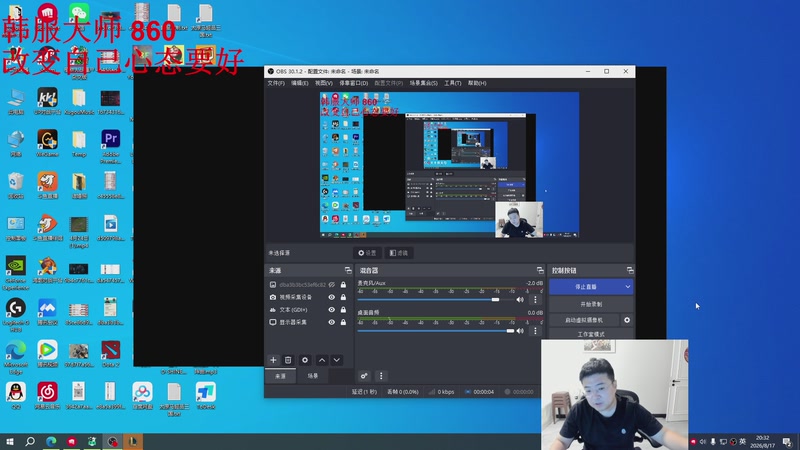The width and height of the screenshot is (800, 450).
Task: Click 开始录制 to start recording
Action: [591, 304]
